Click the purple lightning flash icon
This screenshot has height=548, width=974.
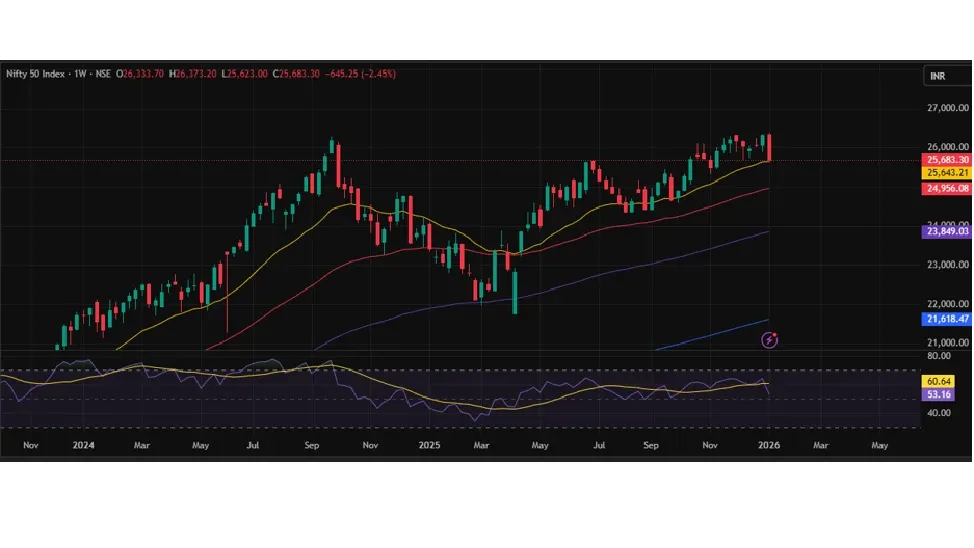pos(769,340)
